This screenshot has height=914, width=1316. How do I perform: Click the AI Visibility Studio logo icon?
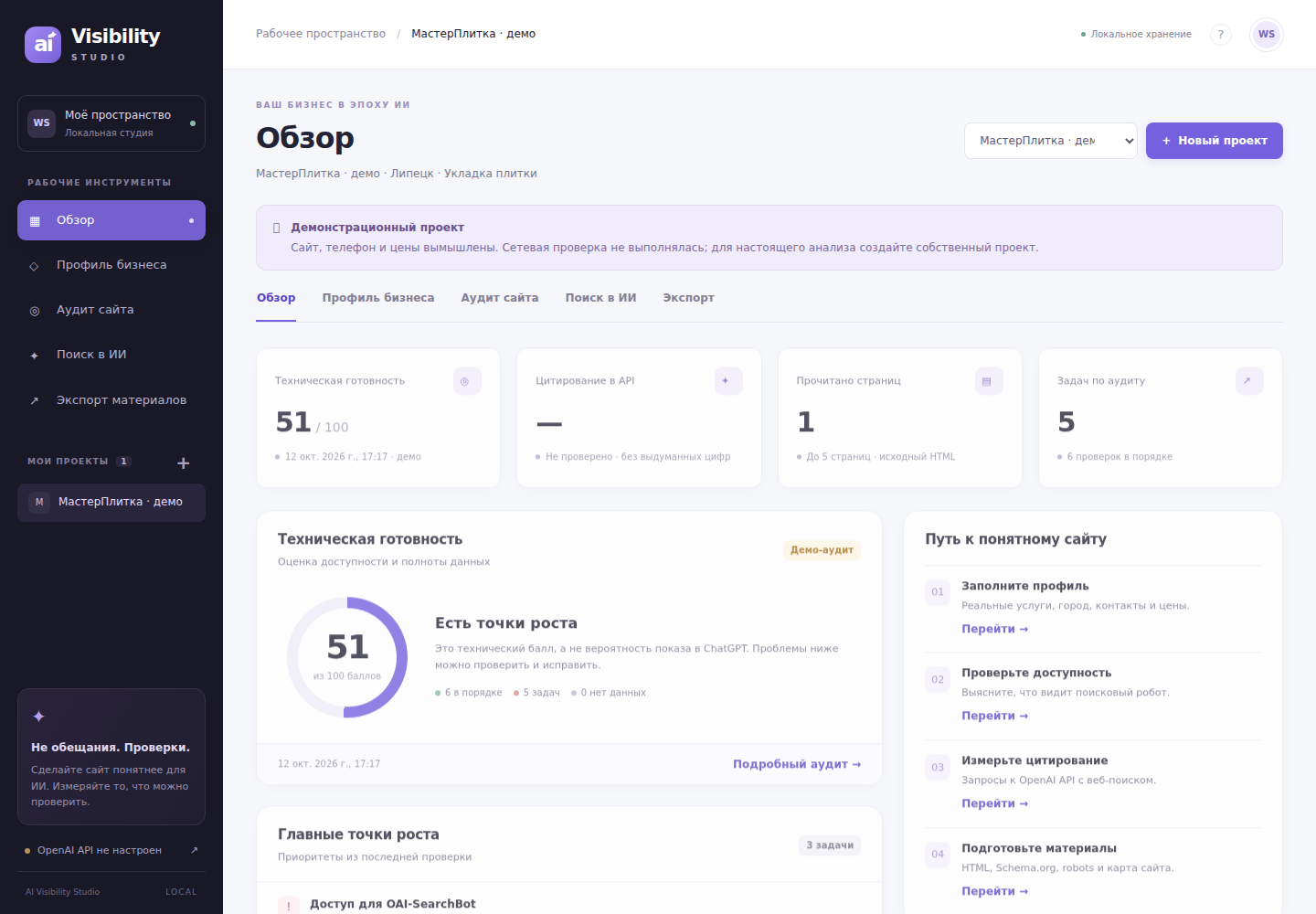coord(43,44)
